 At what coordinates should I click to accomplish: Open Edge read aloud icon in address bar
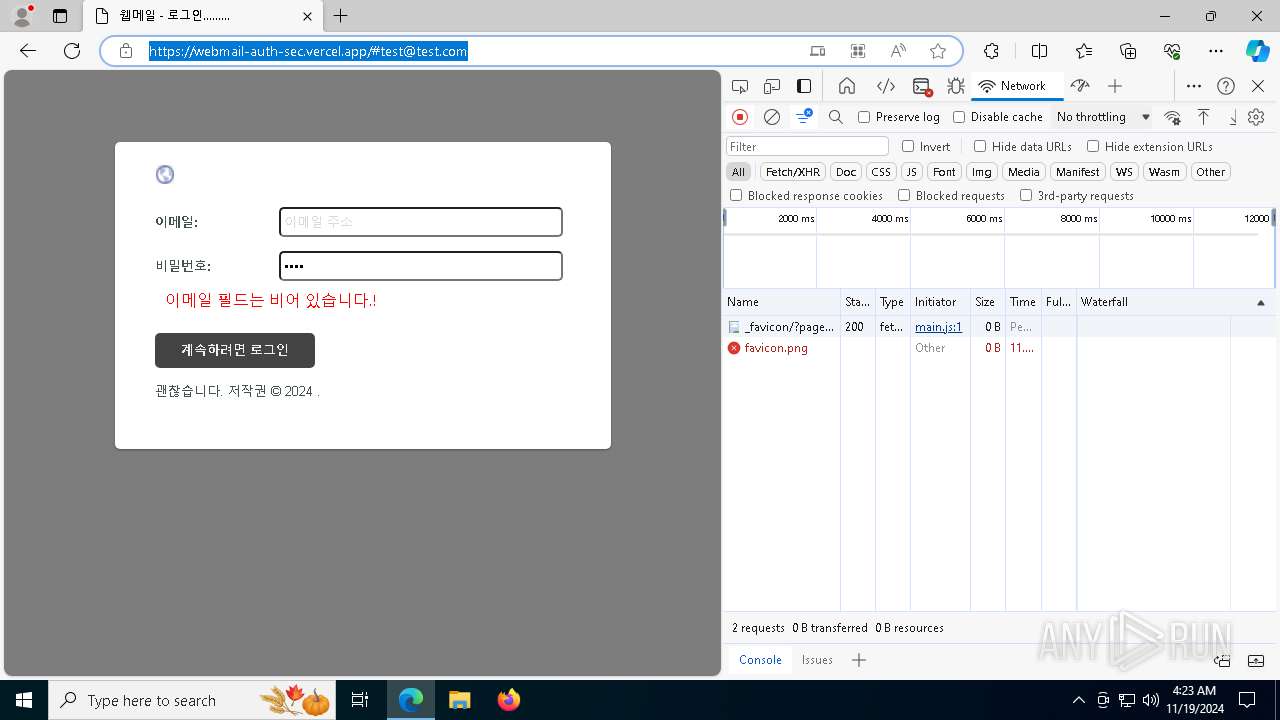tap(898, 51)
